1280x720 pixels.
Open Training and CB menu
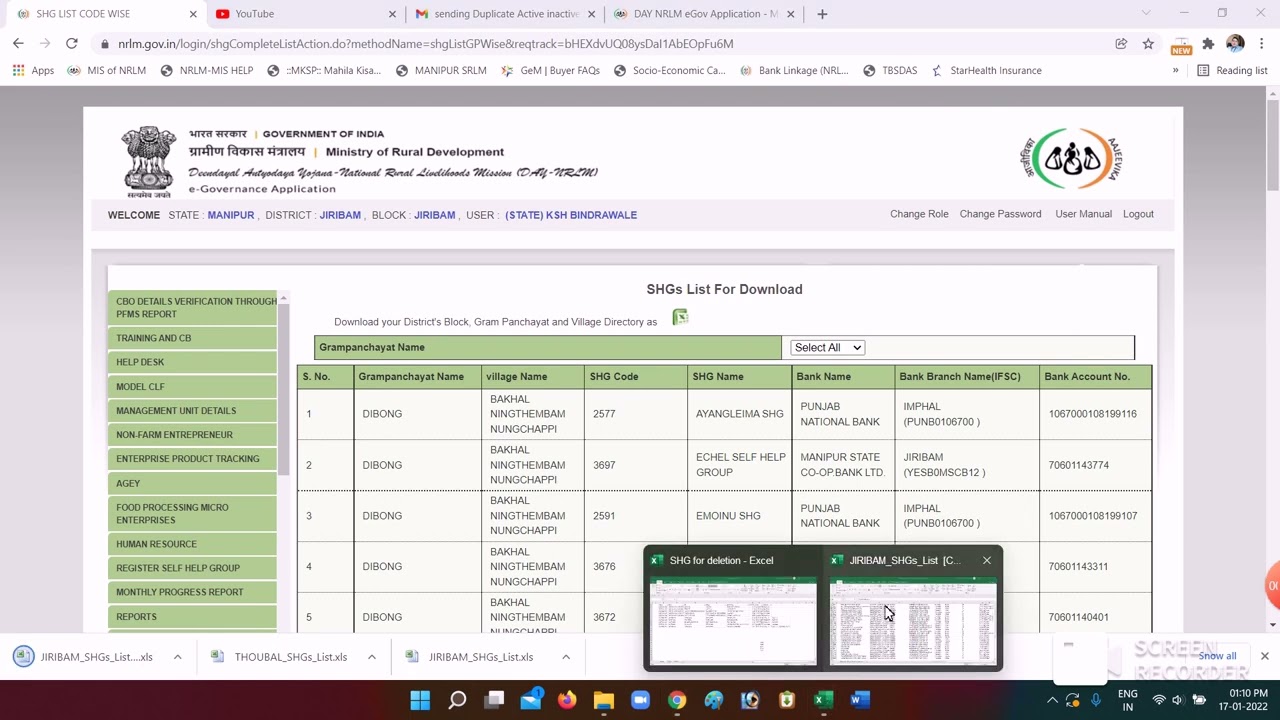(x=192, y=338)
